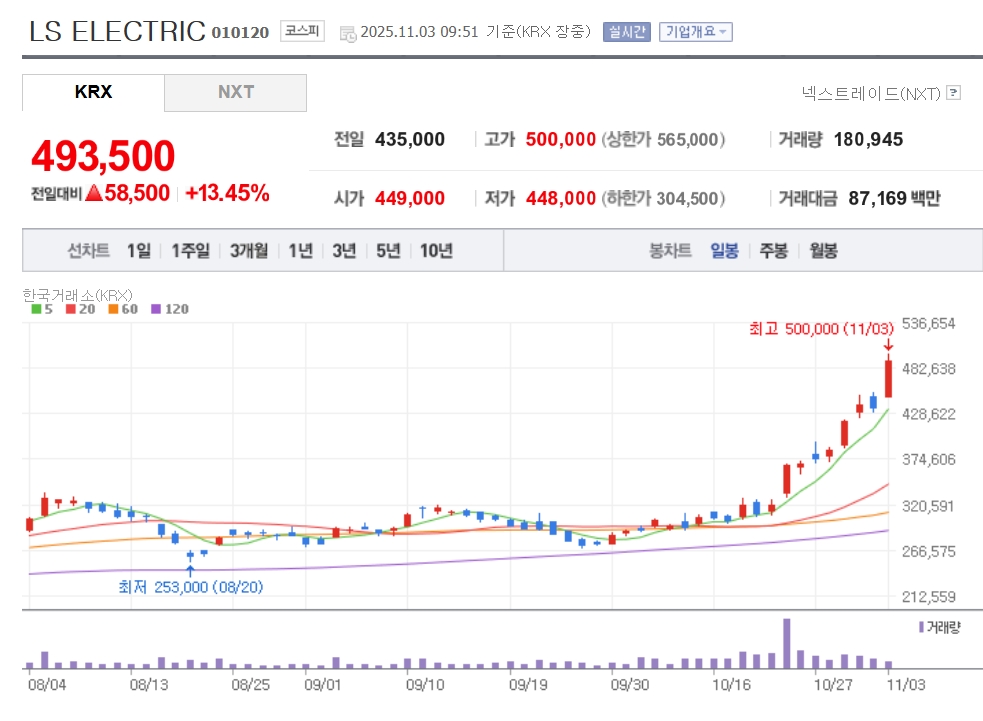
Task: Choose the 월봉 monthly candle chart
Action: (x=823, y=251)
